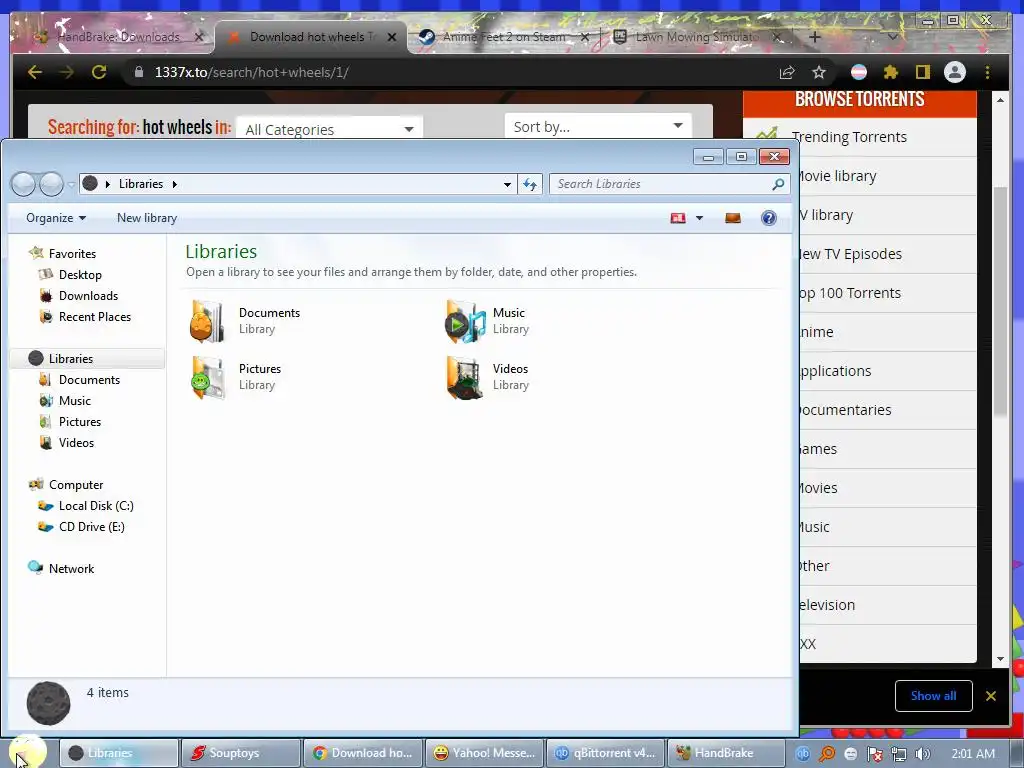Open Top 100 Torrents link
This screenshot has width=1024, height=768.
click(x=850, y=293)
